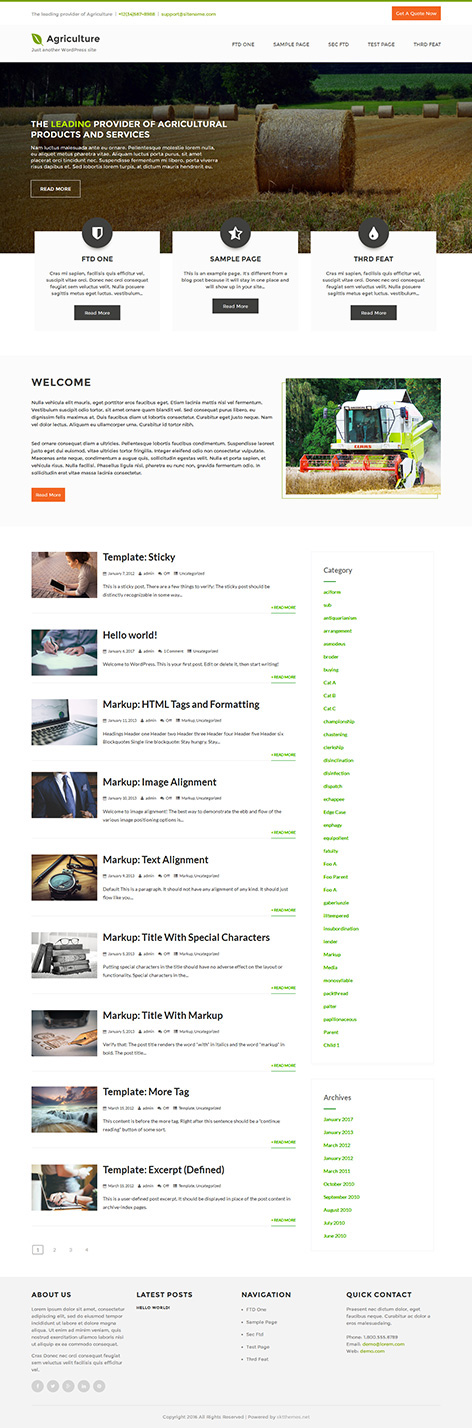Open the Foo Parent category link

coord(334,876)
